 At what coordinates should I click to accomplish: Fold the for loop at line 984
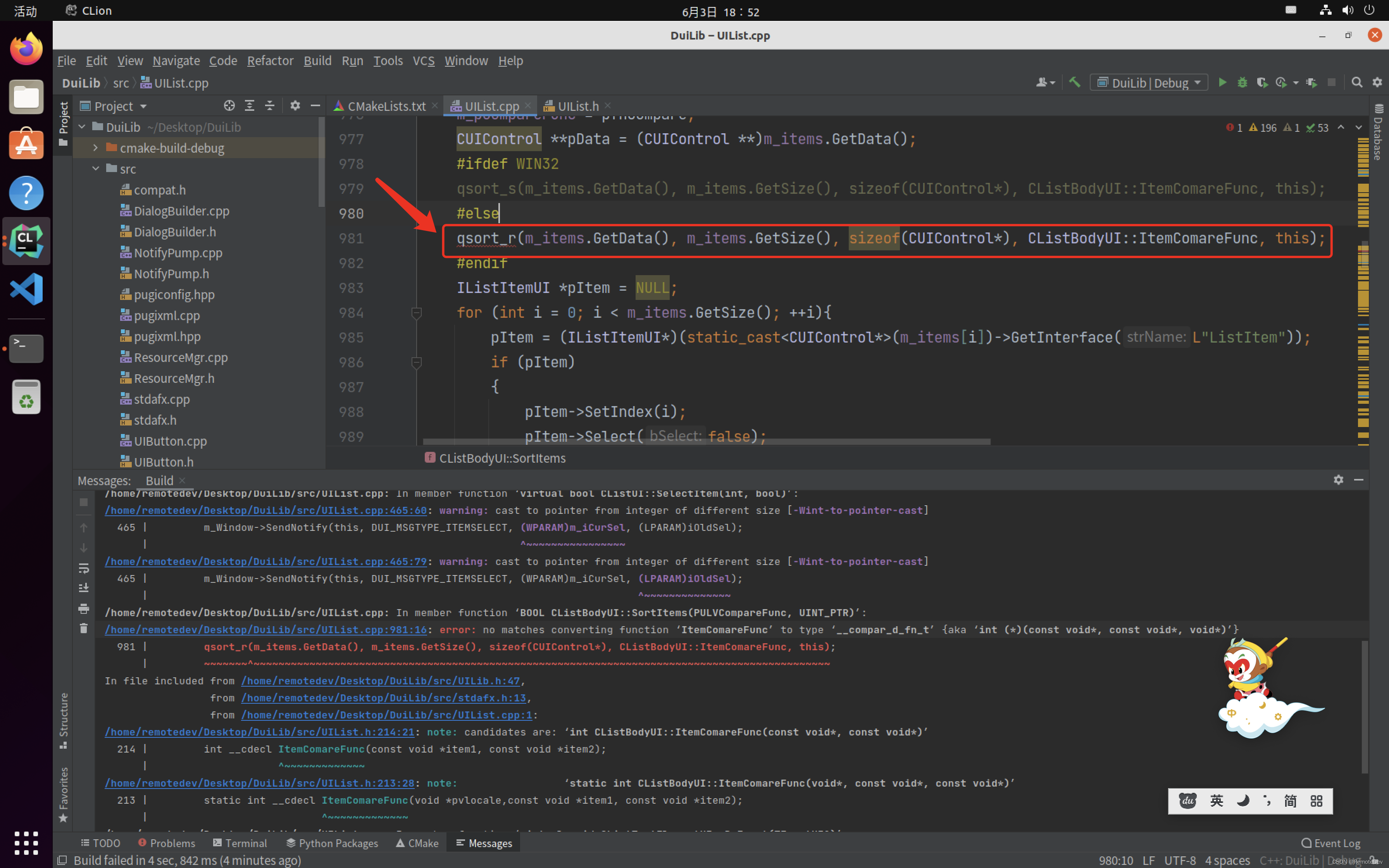[x=417, y=313]
